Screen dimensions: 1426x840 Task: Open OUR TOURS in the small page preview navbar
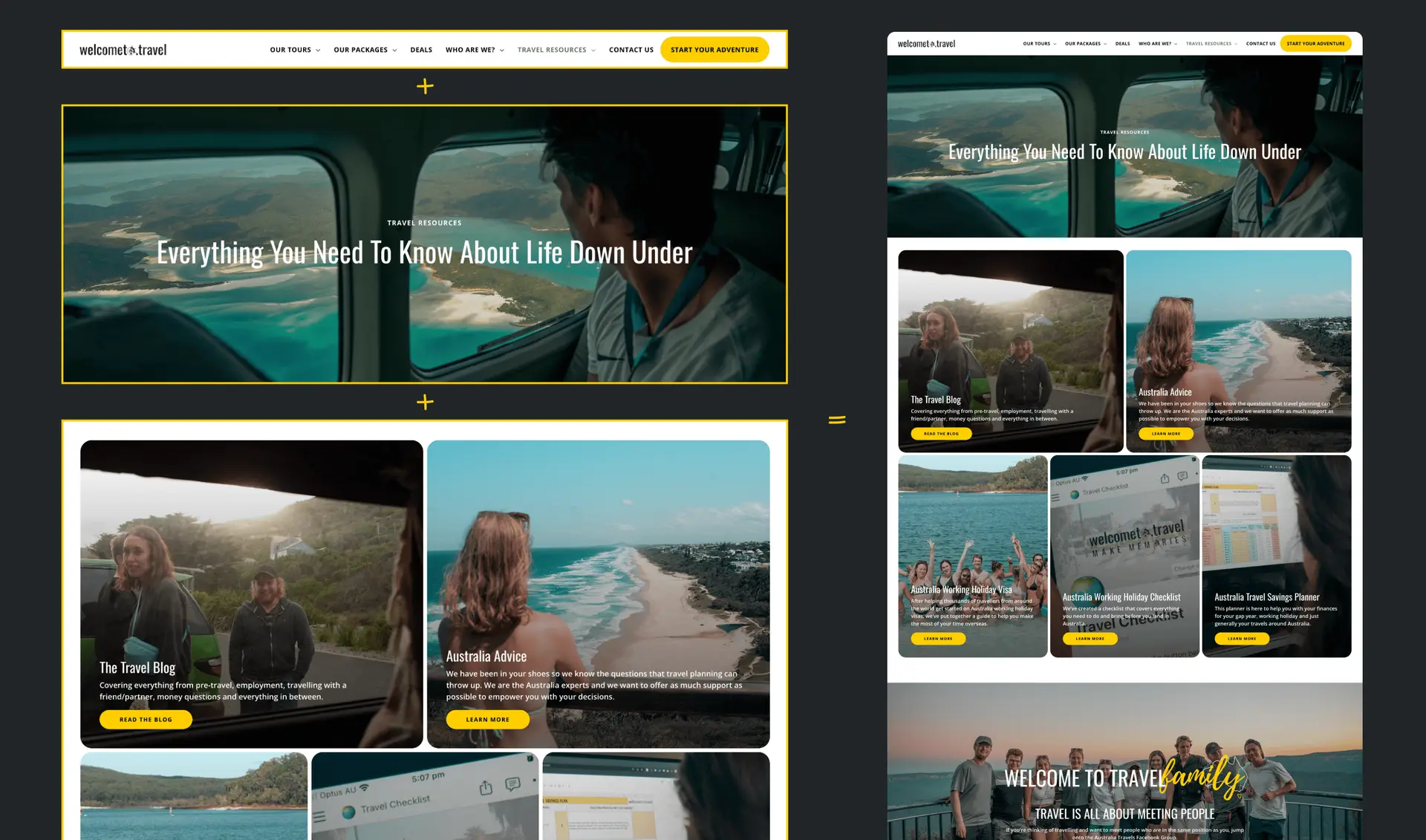(1039, 44)
